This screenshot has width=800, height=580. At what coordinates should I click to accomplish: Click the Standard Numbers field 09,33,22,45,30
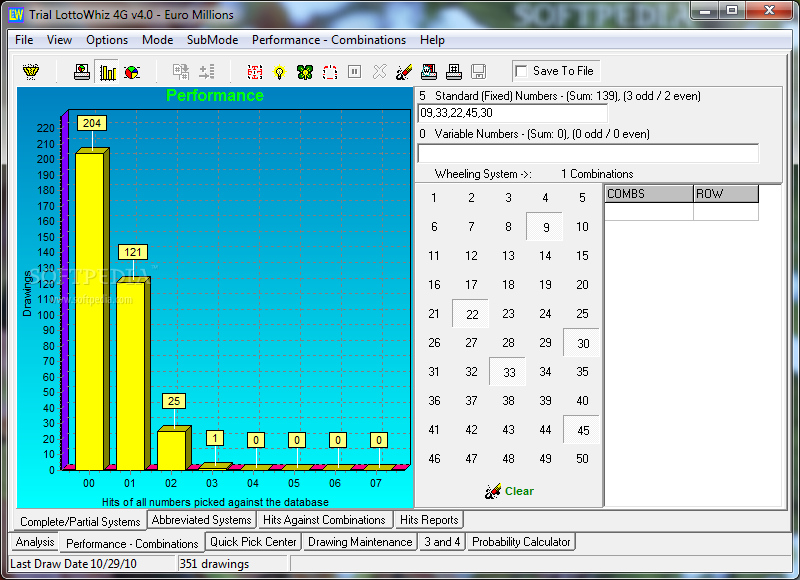pyautogui.click(x=512, y=113)
